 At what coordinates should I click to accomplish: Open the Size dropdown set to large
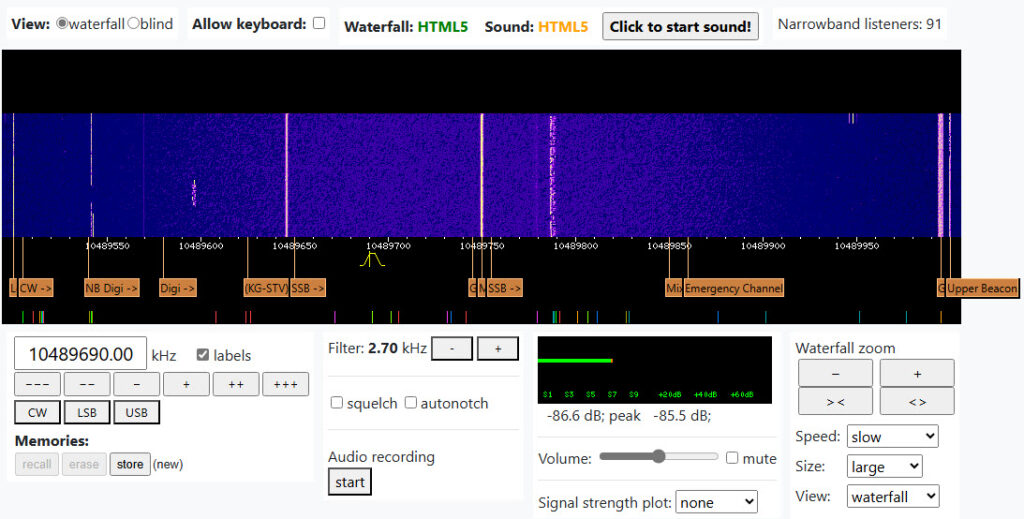(x=884, y=467)
